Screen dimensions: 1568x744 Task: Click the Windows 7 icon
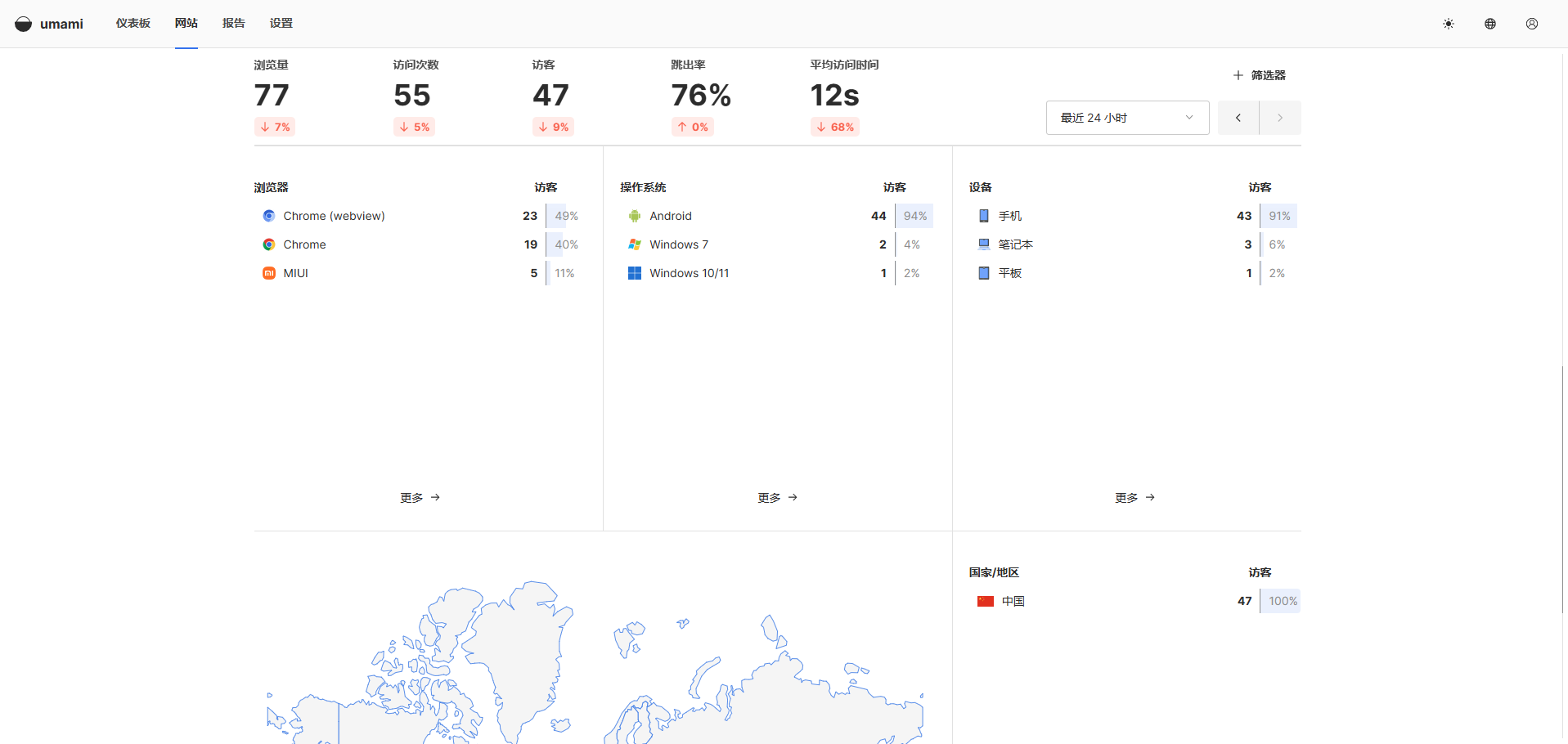634,244
